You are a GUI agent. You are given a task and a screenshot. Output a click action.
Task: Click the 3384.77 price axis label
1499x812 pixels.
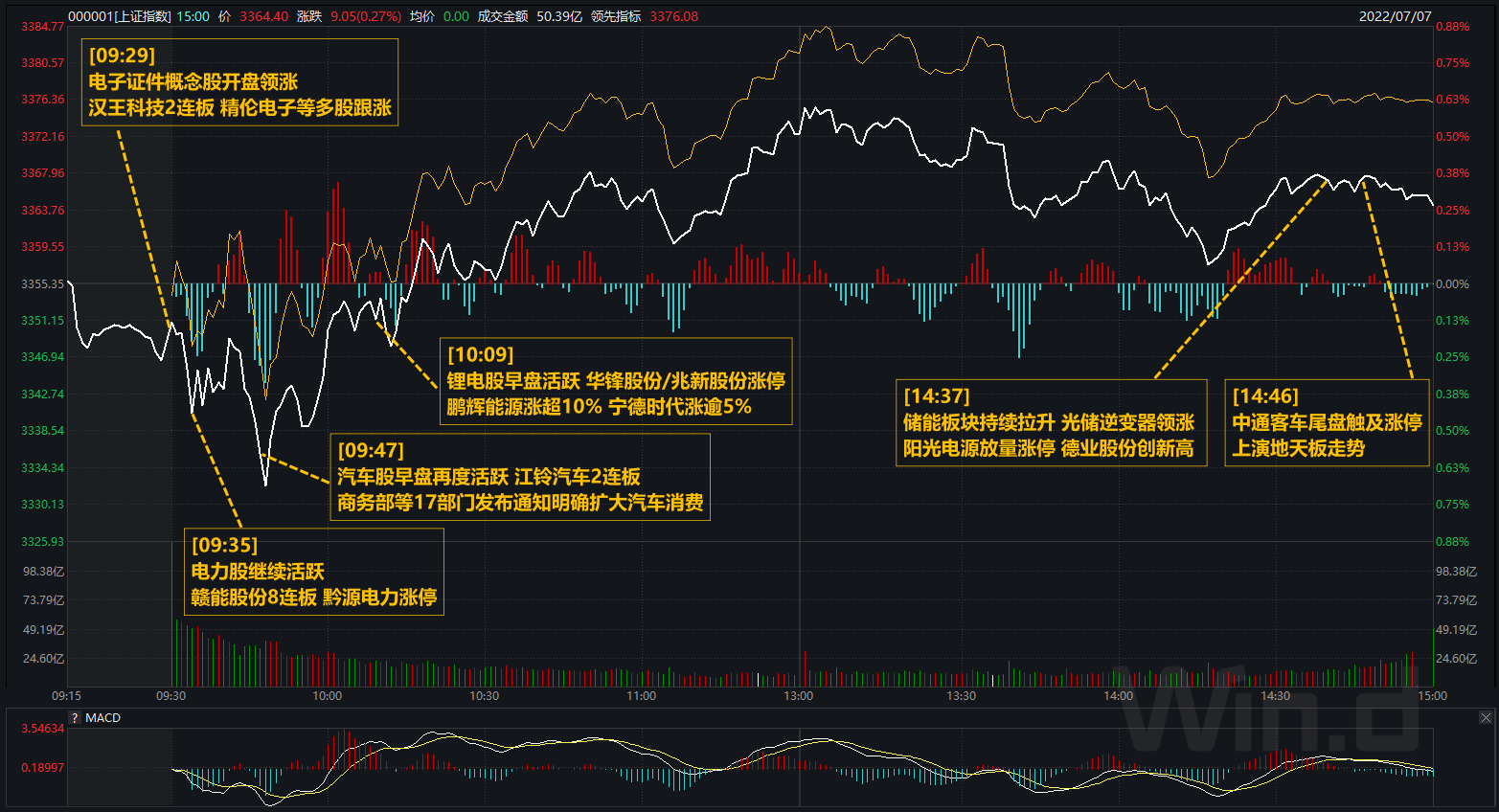(x=43, y=27)
